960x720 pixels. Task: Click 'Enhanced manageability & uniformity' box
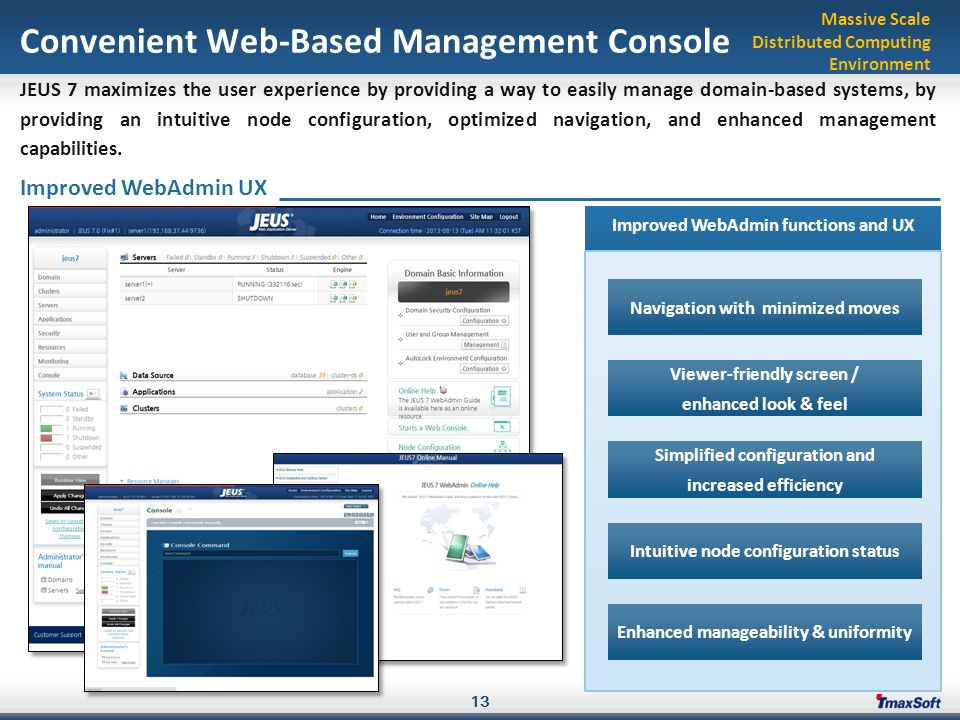coord(765,632)
